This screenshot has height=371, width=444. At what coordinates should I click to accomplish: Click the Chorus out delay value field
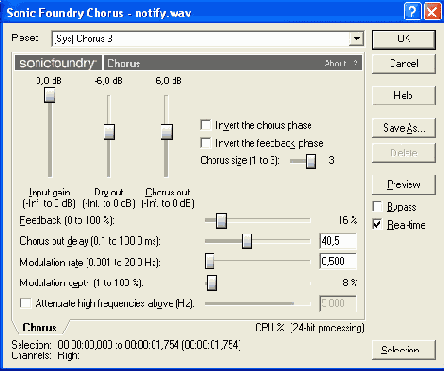tap(338, 241)
